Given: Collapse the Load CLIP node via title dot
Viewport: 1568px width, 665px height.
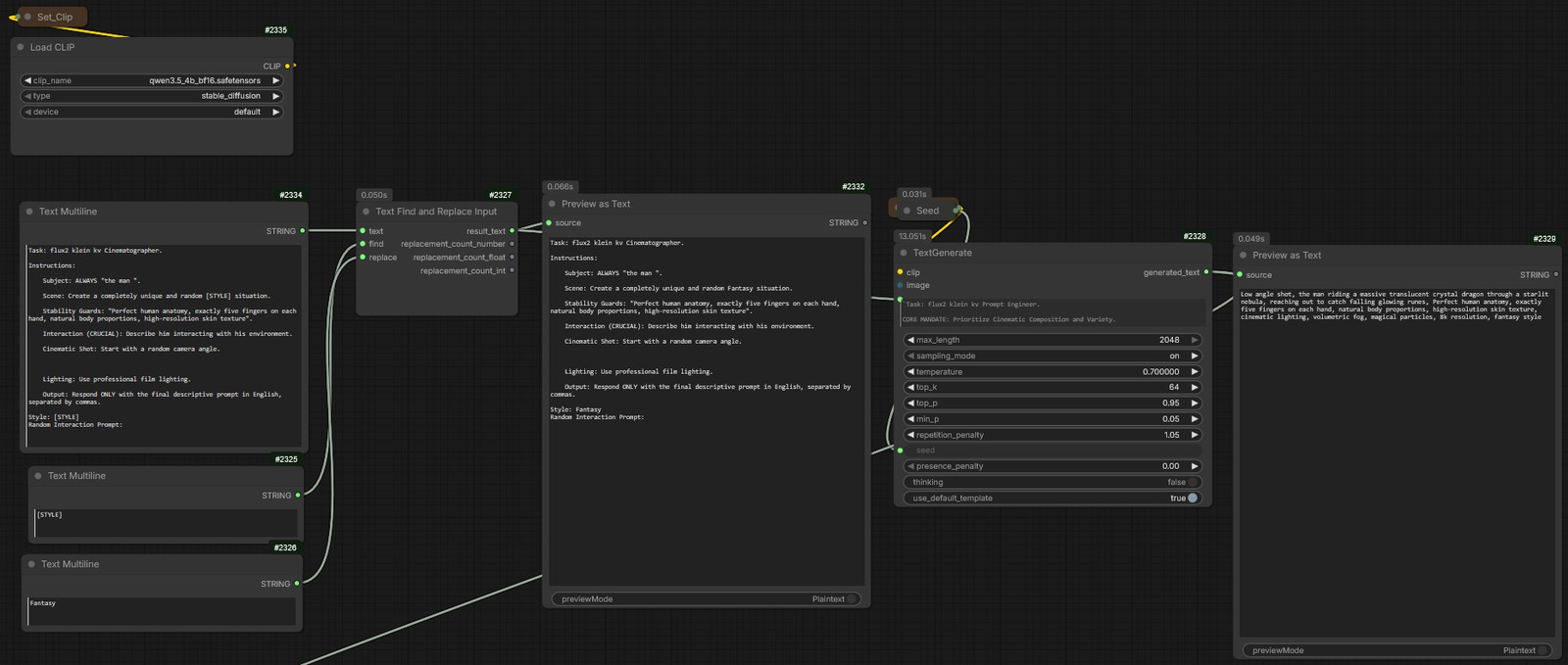Looking at the screenshot, I should 21,47.
